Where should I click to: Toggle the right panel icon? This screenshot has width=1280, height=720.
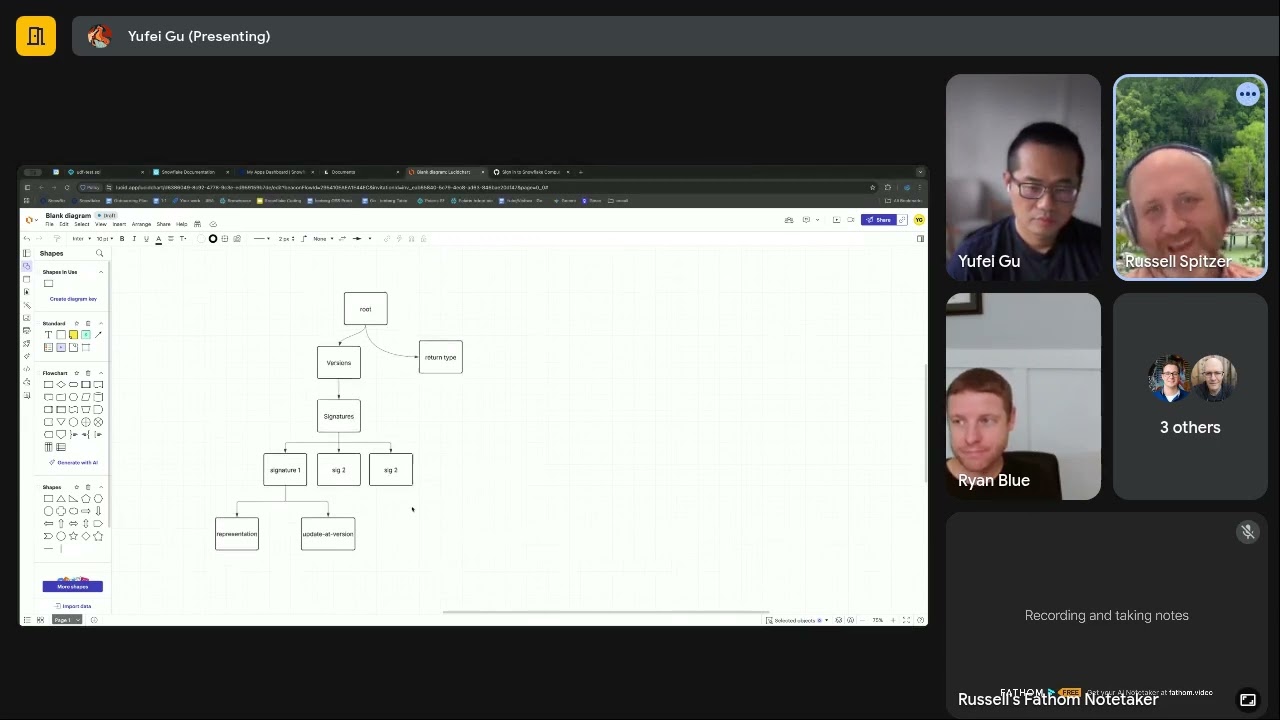[x=920, y=239]
